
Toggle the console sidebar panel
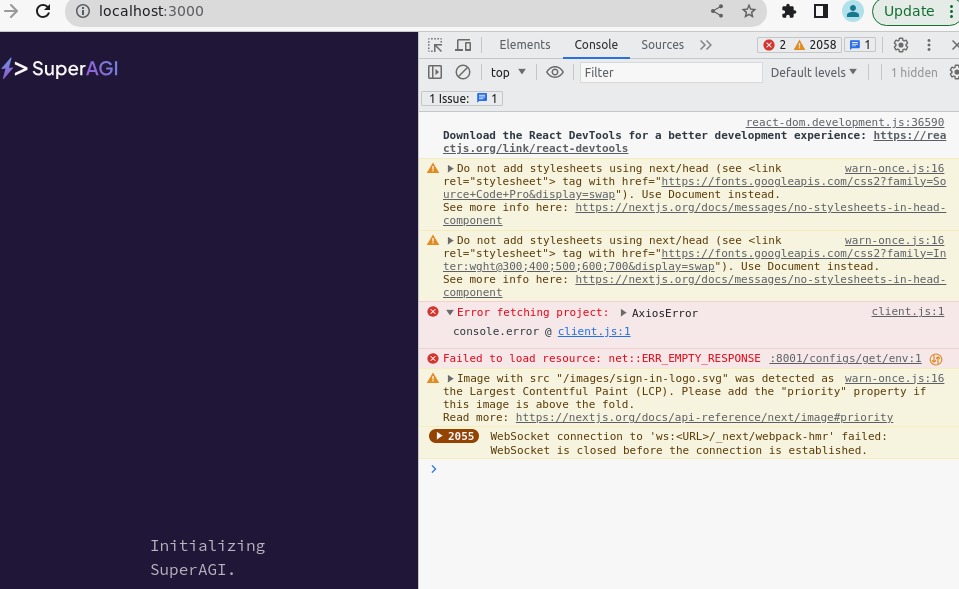(x=434, y=72)
